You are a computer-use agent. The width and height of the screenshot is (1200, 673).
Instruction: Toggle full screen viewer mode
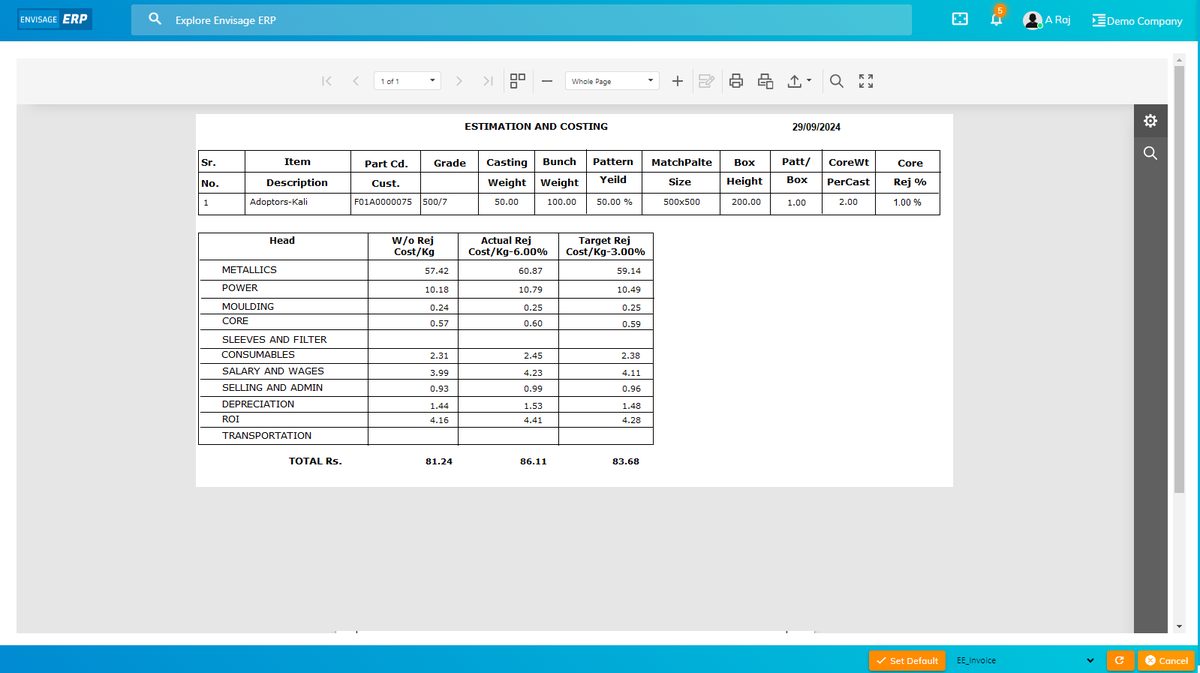(x=866, y=81)
